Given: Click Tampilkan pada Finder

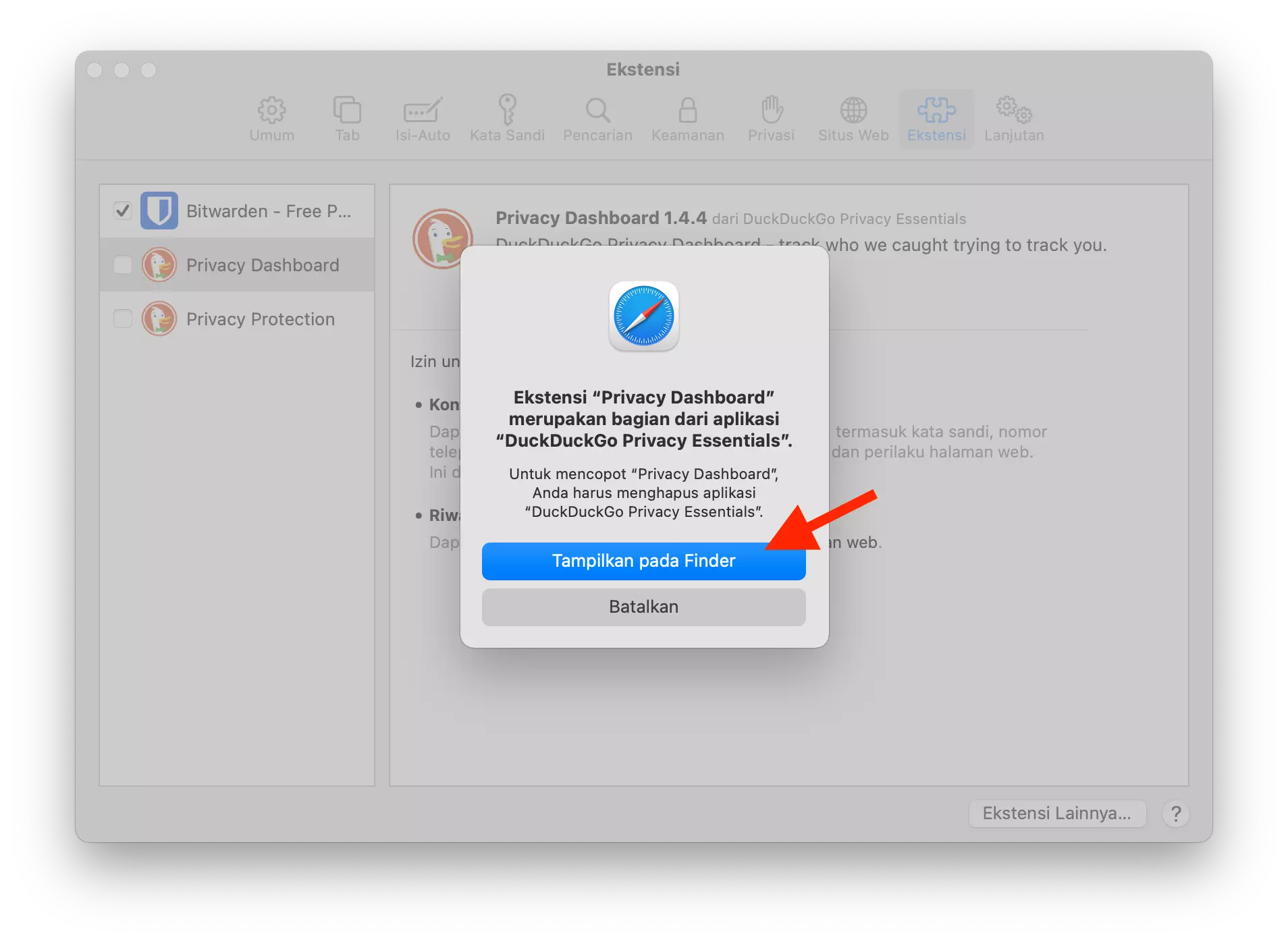Looking at the screenshot, I should click(643, 561).
